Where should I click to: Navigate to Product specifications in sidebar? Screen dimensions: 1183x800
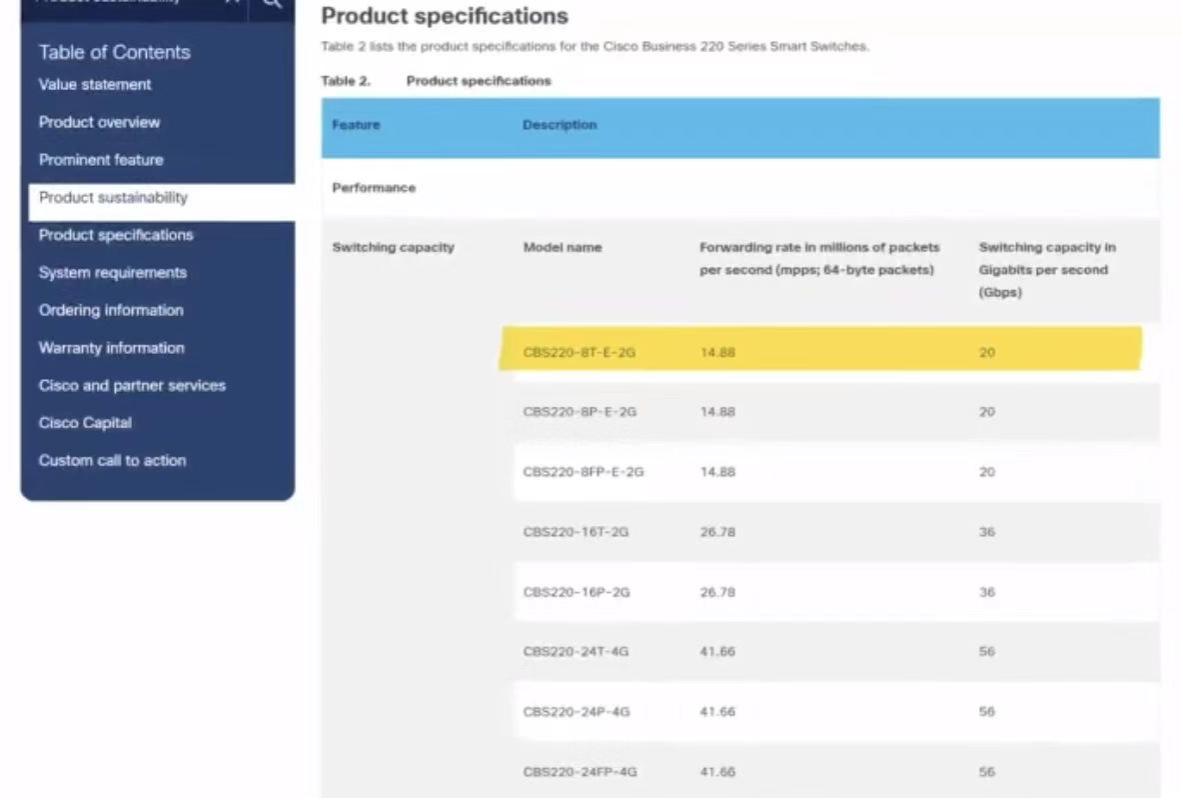click(116, 235)
